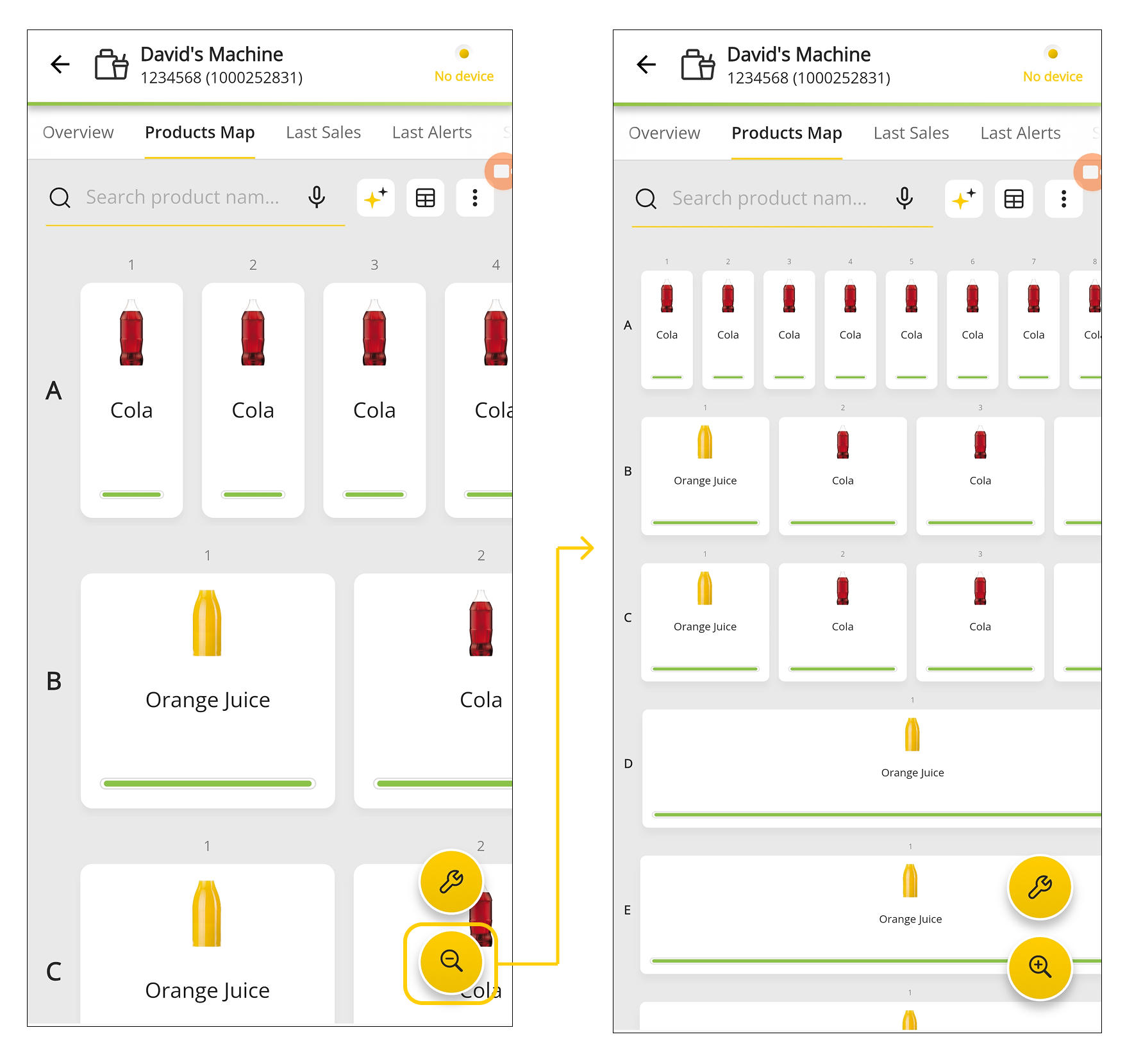The width and height of the screenshot is (1134, 1064).
Task: Select Last Alerts tab in right screen
Action: 1020,133
